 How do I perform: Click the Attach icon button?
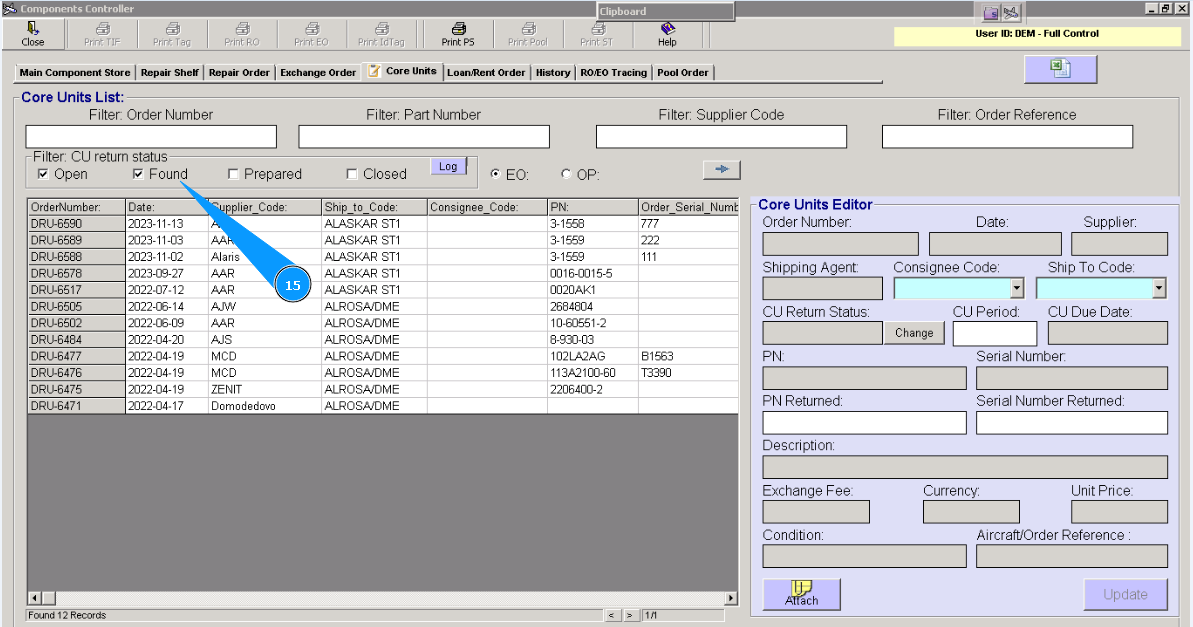pyautogui.click(x=801, y=594)
